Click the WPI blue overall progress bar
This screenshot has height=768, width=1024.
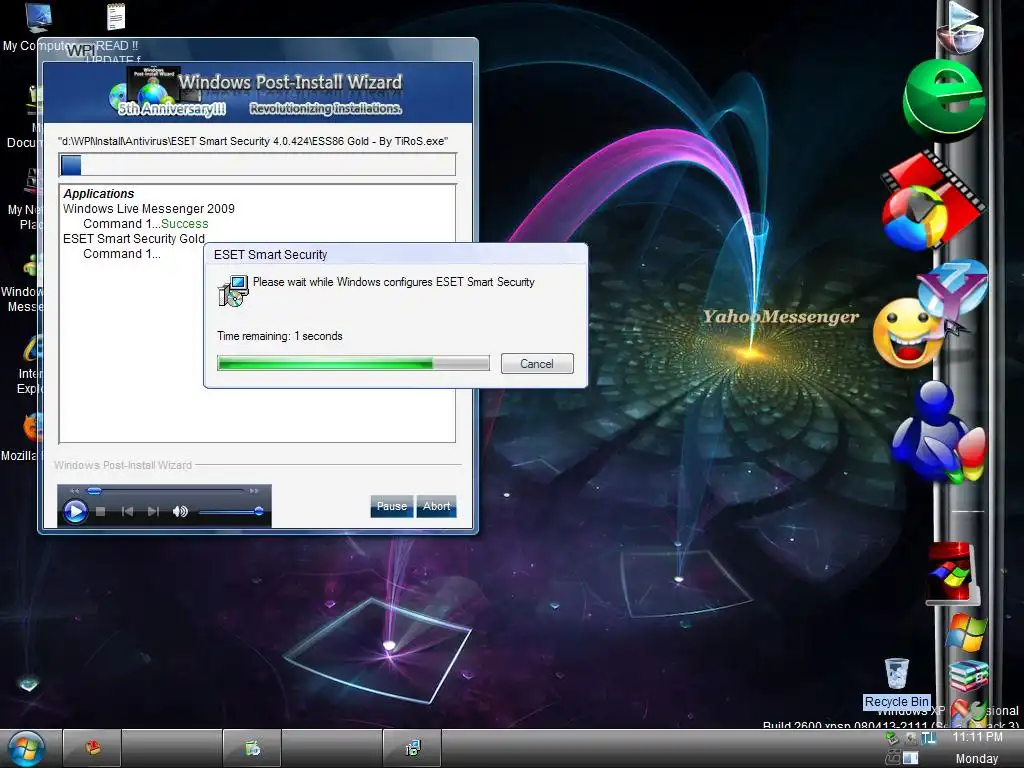tap(257, 165)
